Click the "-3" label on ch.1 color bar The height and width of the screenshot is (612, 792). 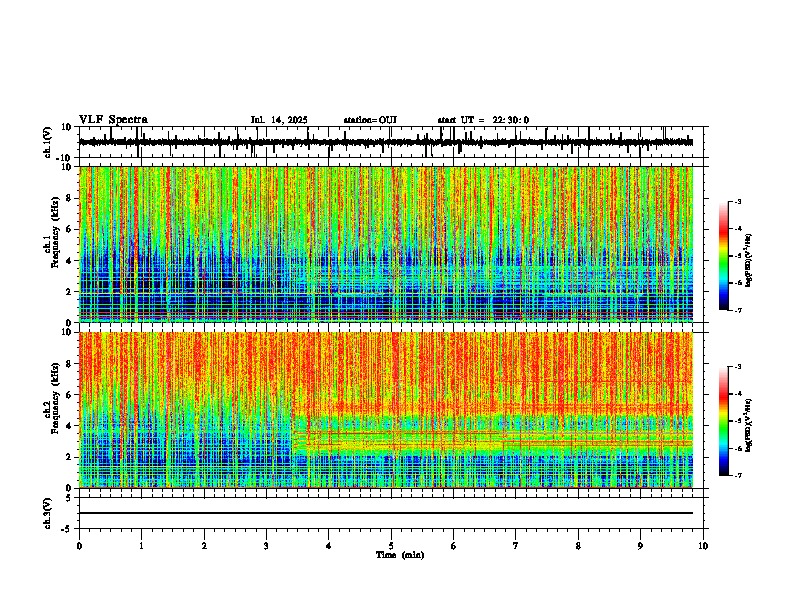click(738, 202)
